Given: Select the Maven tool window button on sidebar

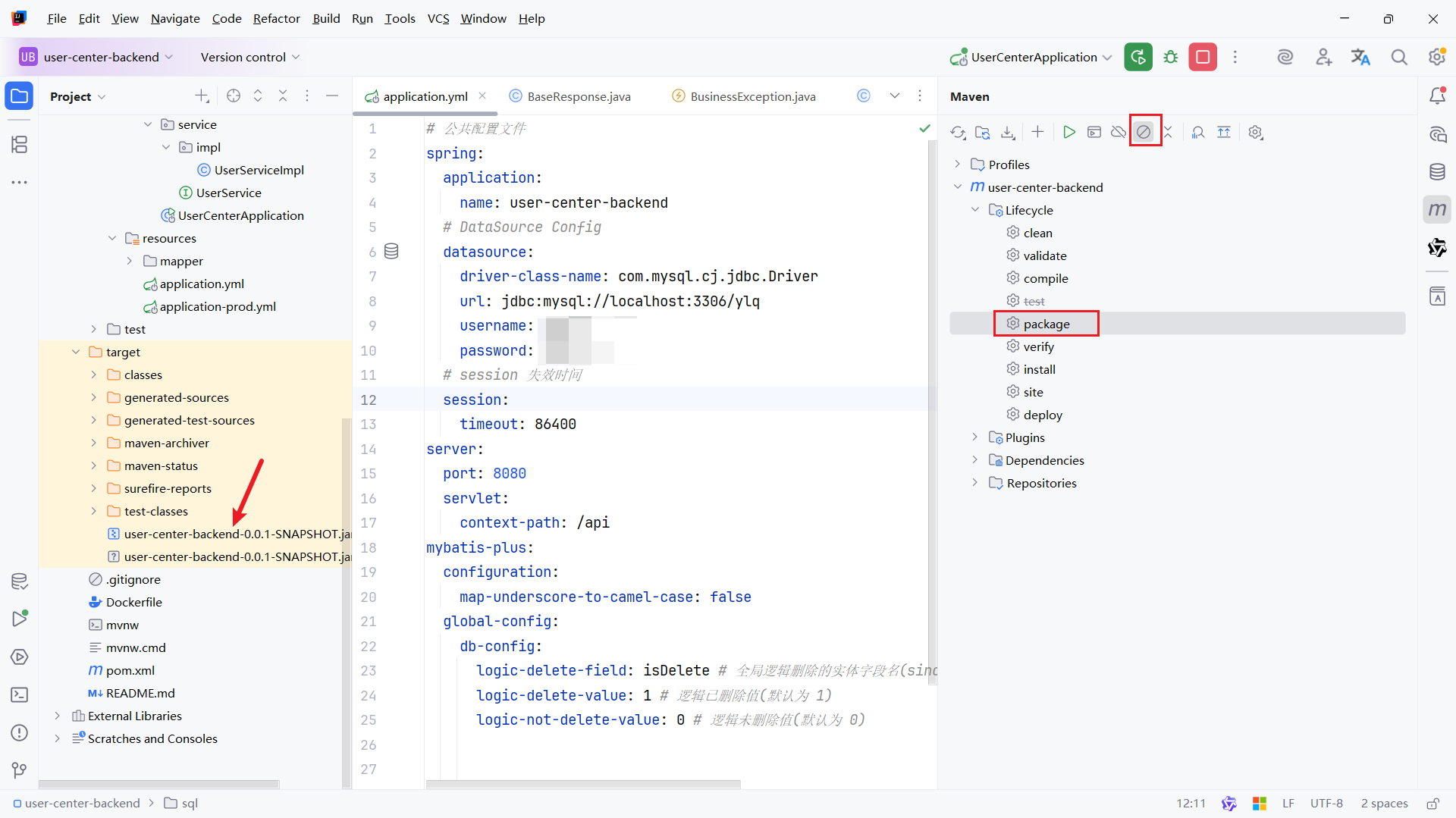Looking at the screenshot, I should [1437, 210].
